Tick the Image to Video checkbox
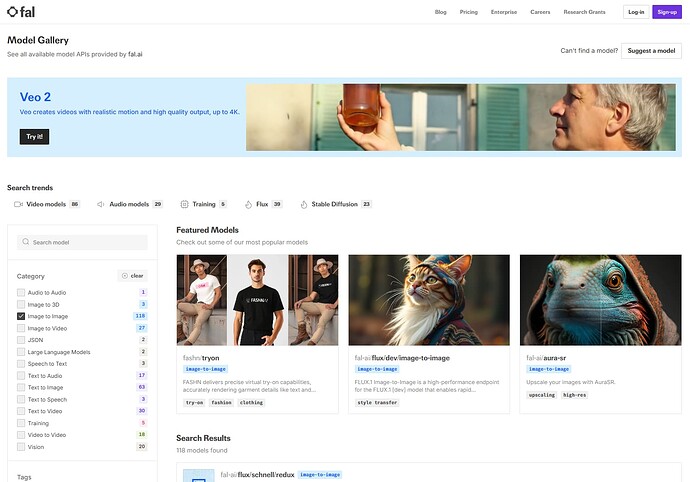Image resolution: width=690 pixels, height=482 pixels. click(21, 328)
